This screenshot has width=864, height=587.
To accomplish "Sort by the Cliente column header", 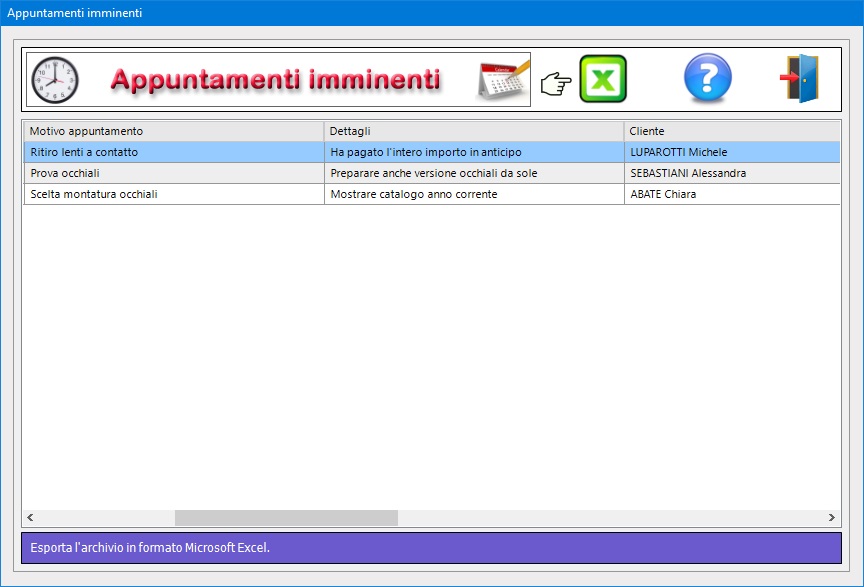I will [732, 131].
